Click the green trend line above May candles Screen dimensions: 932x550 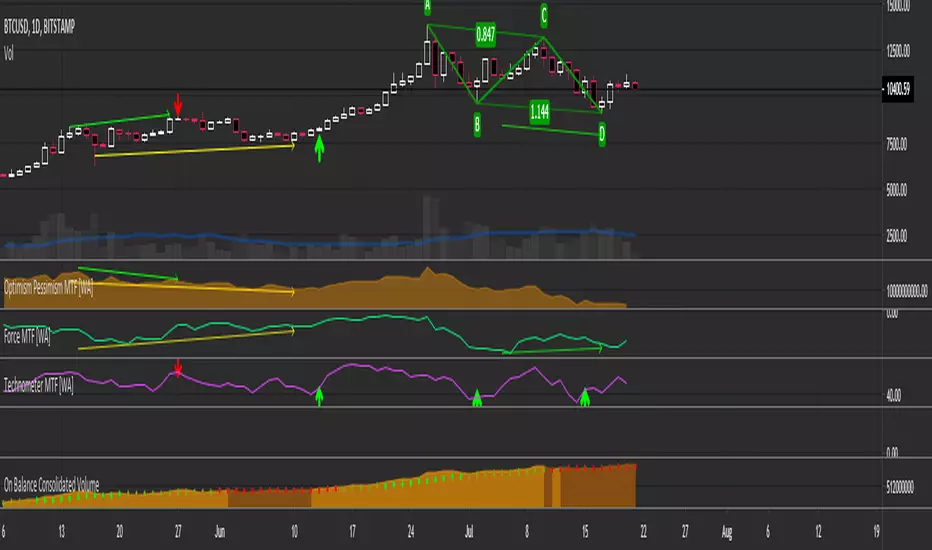pos(120,120)
